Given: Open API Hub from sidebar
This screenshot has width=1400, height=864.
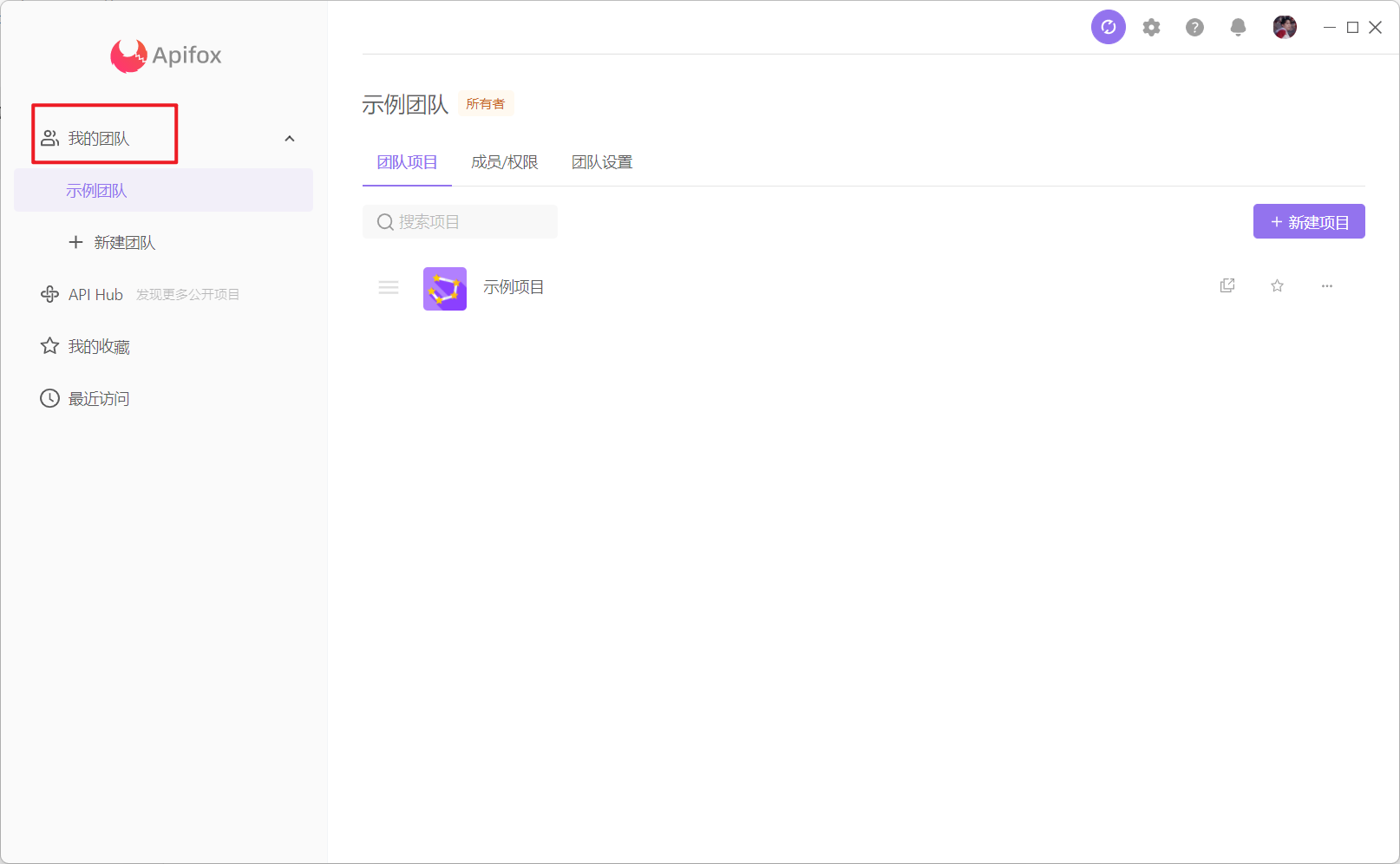Looking at the screenshot, I should tap(95, 295).
